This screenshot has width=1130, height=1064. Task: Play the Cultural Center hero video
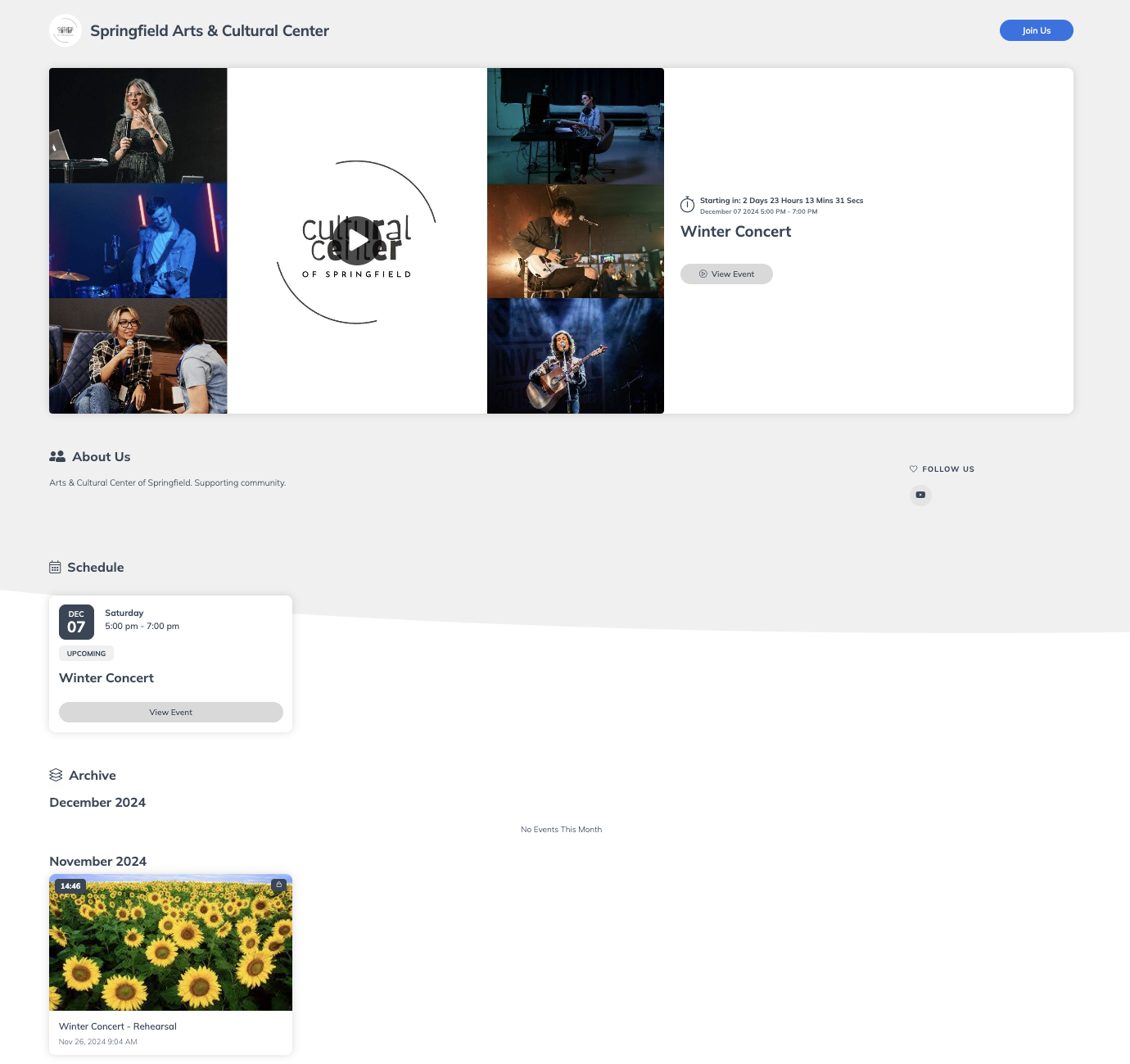(357, 240)
